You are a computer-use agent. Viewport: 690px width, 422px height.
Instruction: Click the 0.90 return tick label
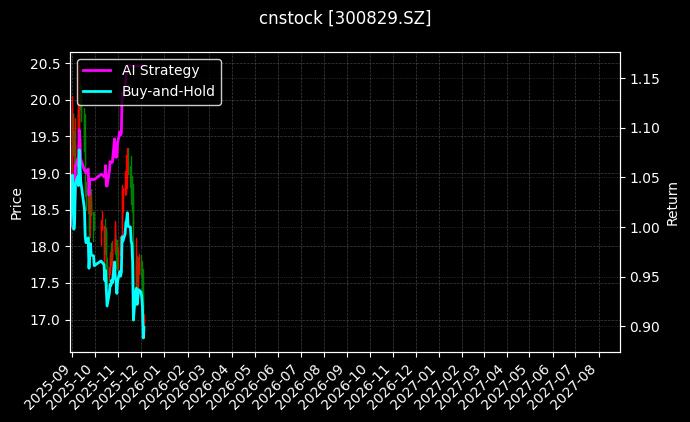[x=645, y=327]
